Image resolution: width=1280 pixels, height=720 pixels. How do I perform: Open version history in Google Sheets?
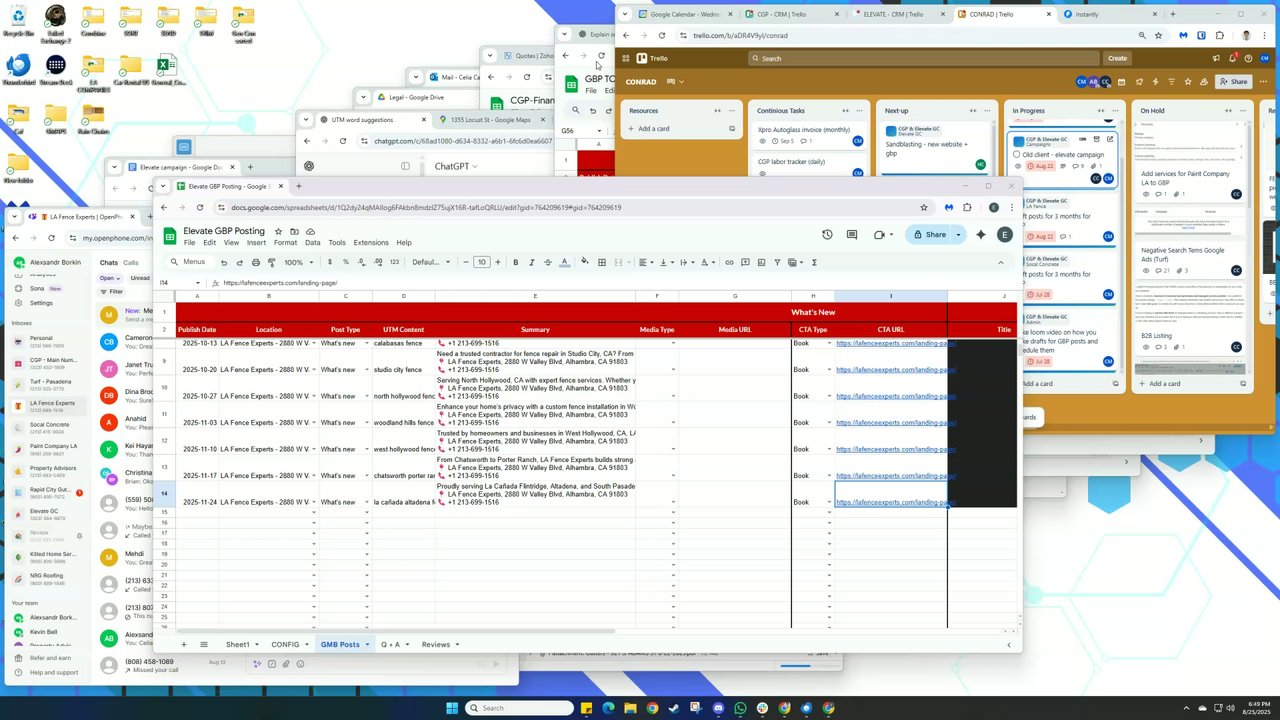pos(827,235)
